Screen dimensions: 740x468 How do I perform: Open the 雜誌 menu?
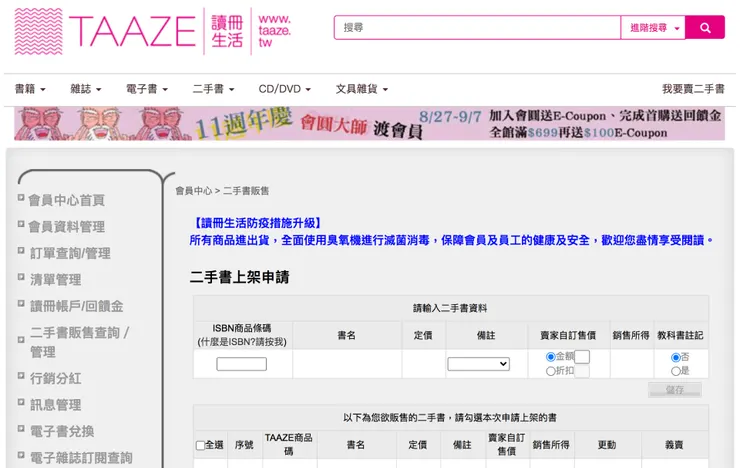(86, 89)
